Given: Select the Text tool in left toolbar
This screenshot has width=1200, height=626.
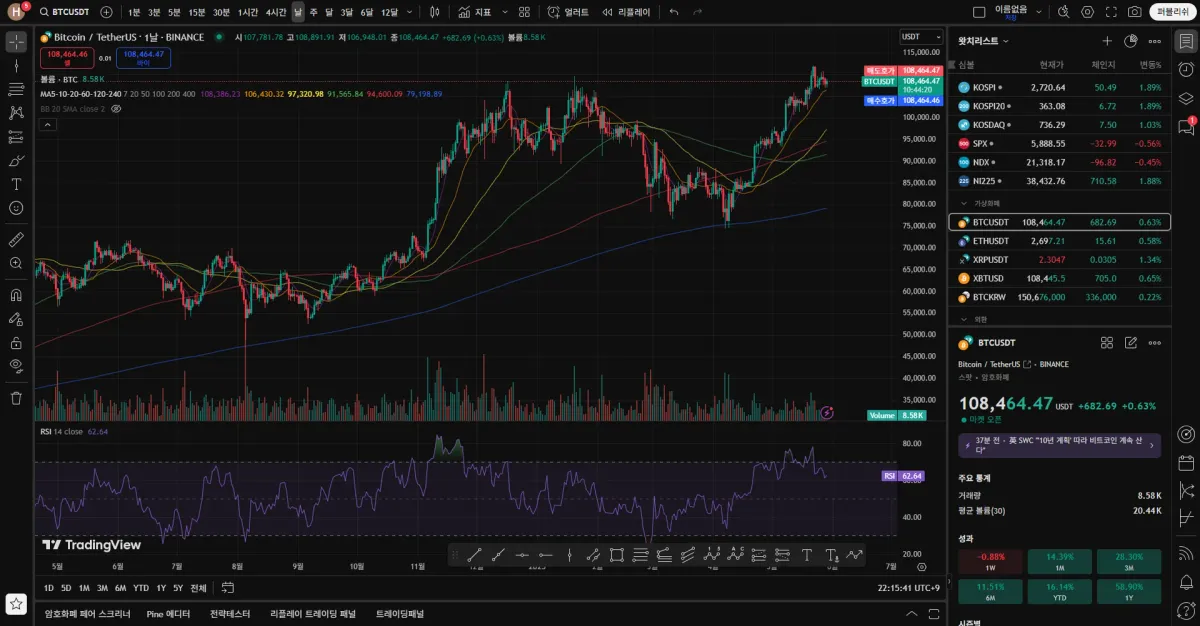Looking at the screenshot, I should [16, 184].
